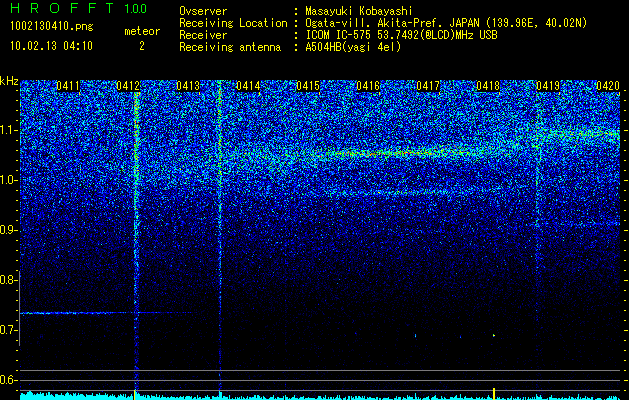Click the kHz axis unit label
The image size is (629, 400).
point(9,81)
